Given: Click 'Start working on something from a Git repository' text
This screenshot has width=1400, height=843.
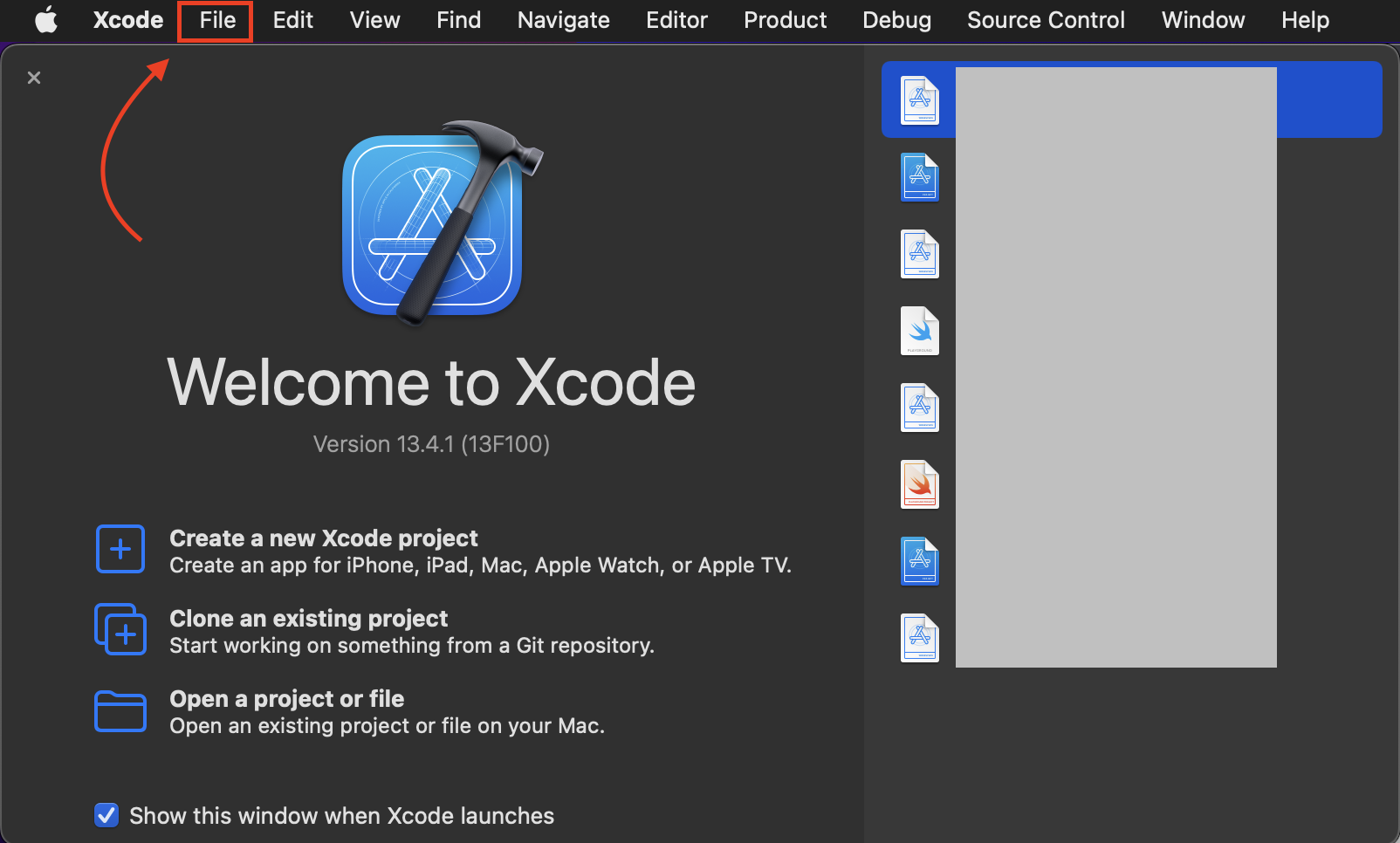Looking at the screenshot, I should [412, 646].
